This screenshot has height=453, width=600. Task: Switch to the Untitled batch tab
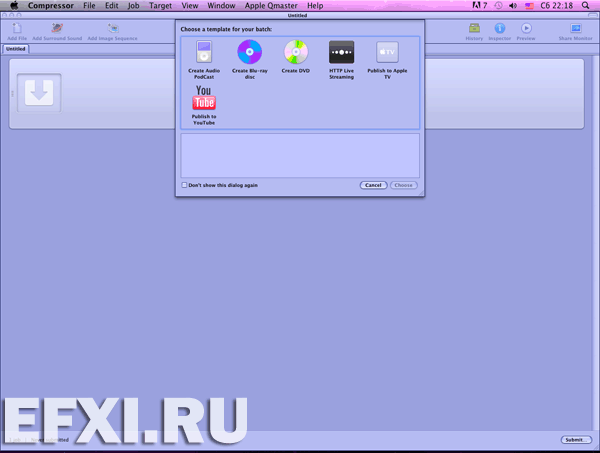[x=16, y=49]
